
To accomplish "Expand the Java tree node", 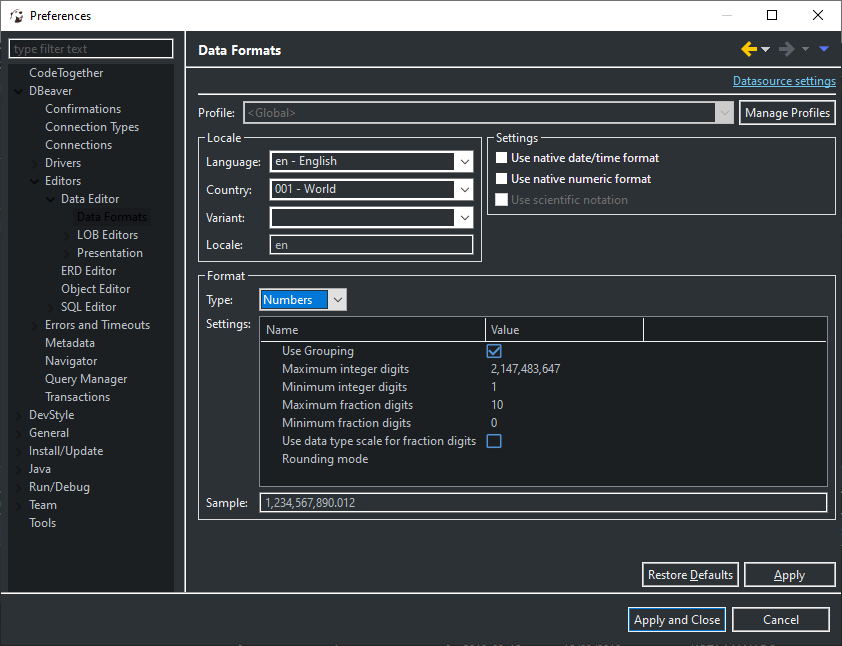I will [x=19, y=469].
